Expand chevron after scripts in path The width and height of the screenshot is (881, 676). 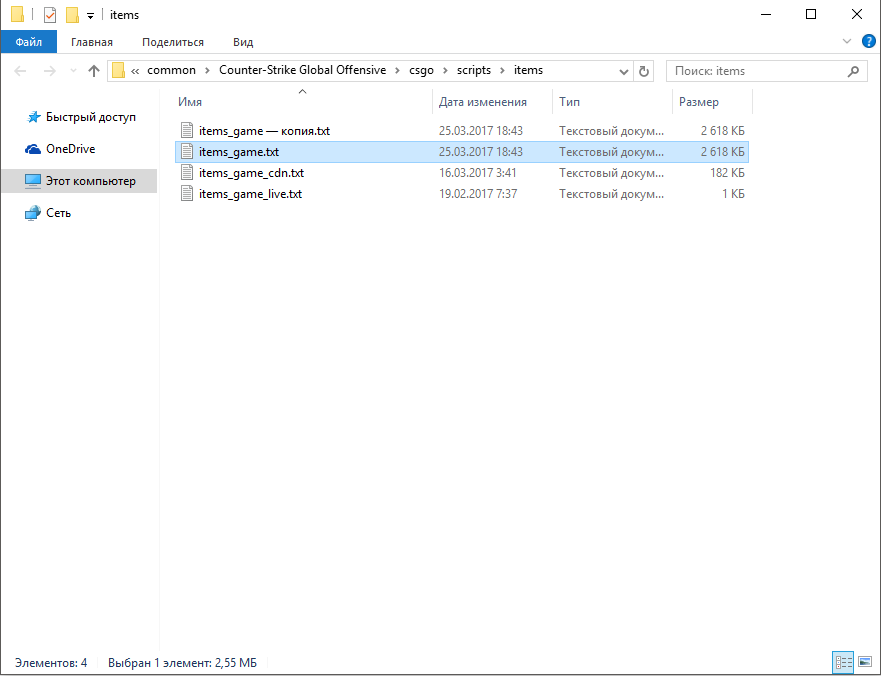(502, 71)
